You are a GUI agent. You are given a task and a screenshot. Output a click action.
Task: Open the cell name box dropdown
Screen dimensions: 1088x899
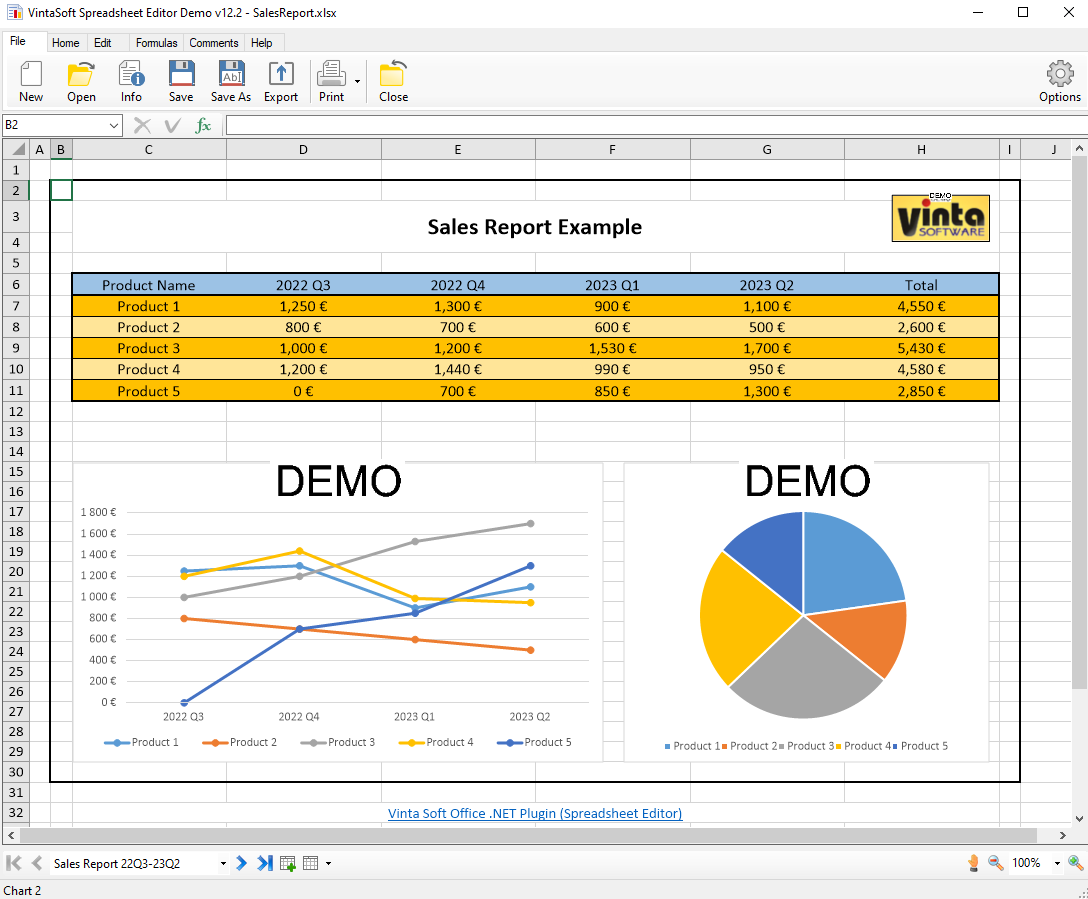coord(114,125)
